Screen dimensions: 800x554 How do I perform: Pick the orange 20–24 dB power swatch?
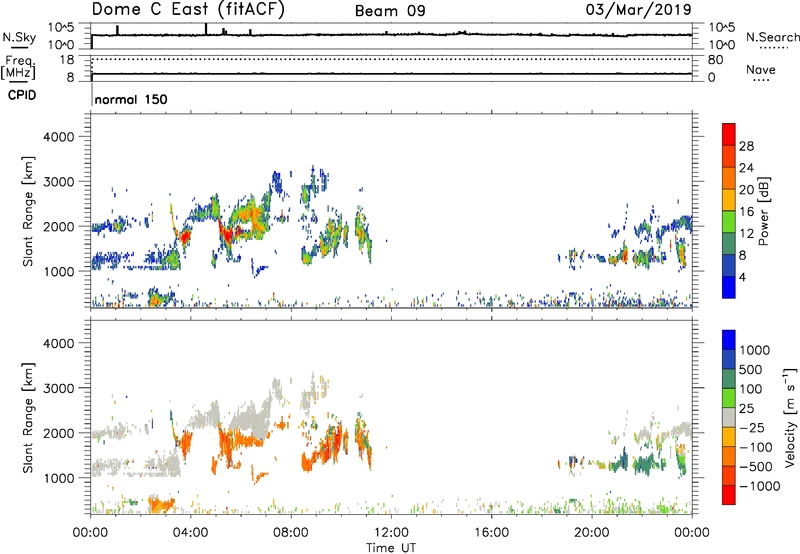[729, 178]
